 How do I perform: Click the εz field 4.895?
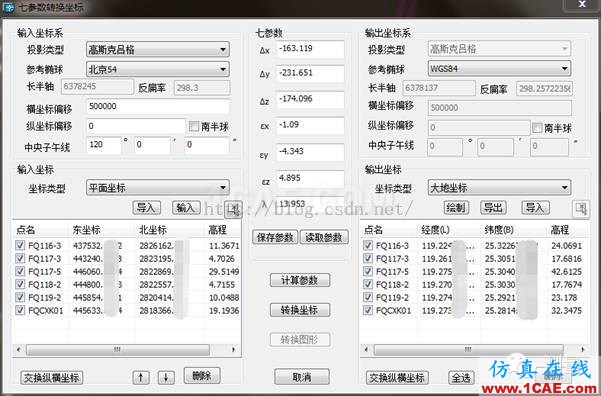coord(310,179)
